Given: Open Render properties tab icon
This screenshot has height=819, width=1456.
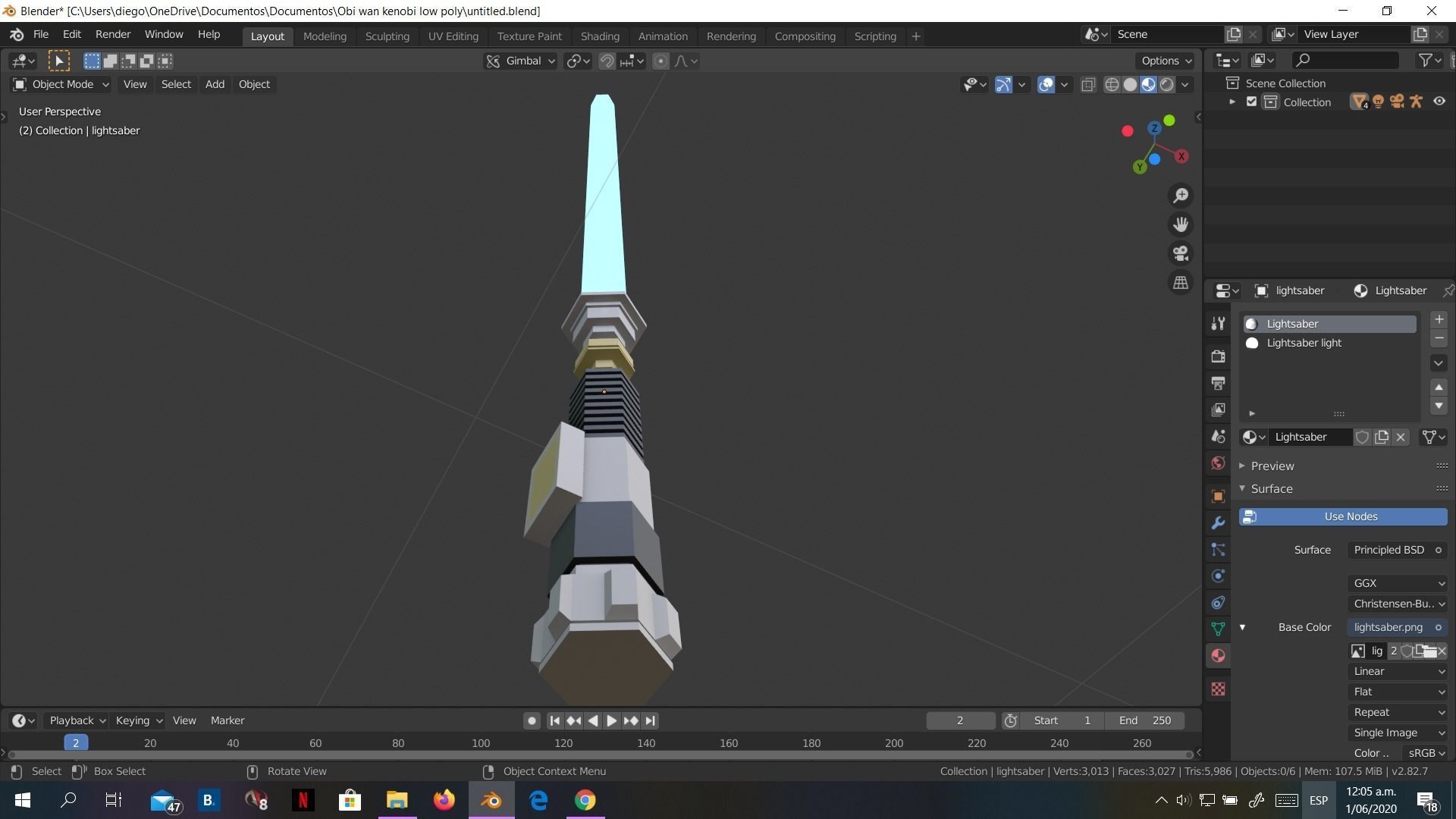Looking at the screenshot, I should (x=1218, y=356).
